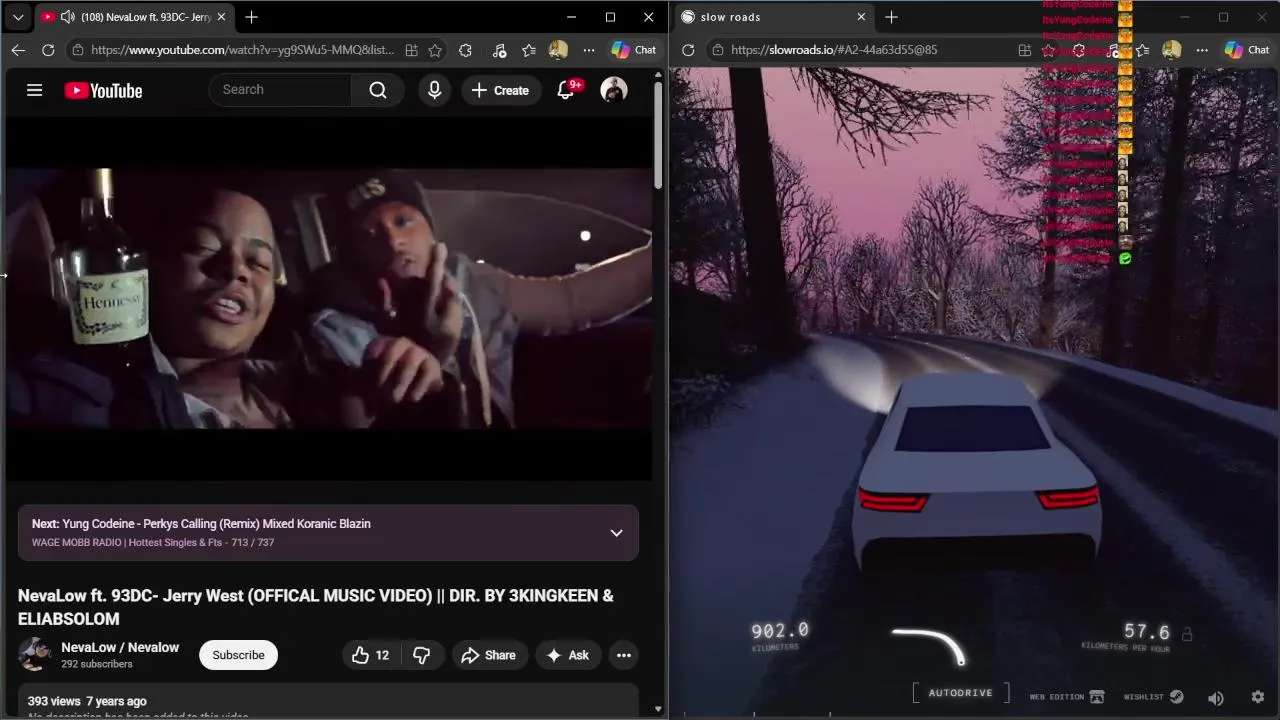Close the slow roads tab
The height and width of the screenshot is (720, 1280).
861,17
